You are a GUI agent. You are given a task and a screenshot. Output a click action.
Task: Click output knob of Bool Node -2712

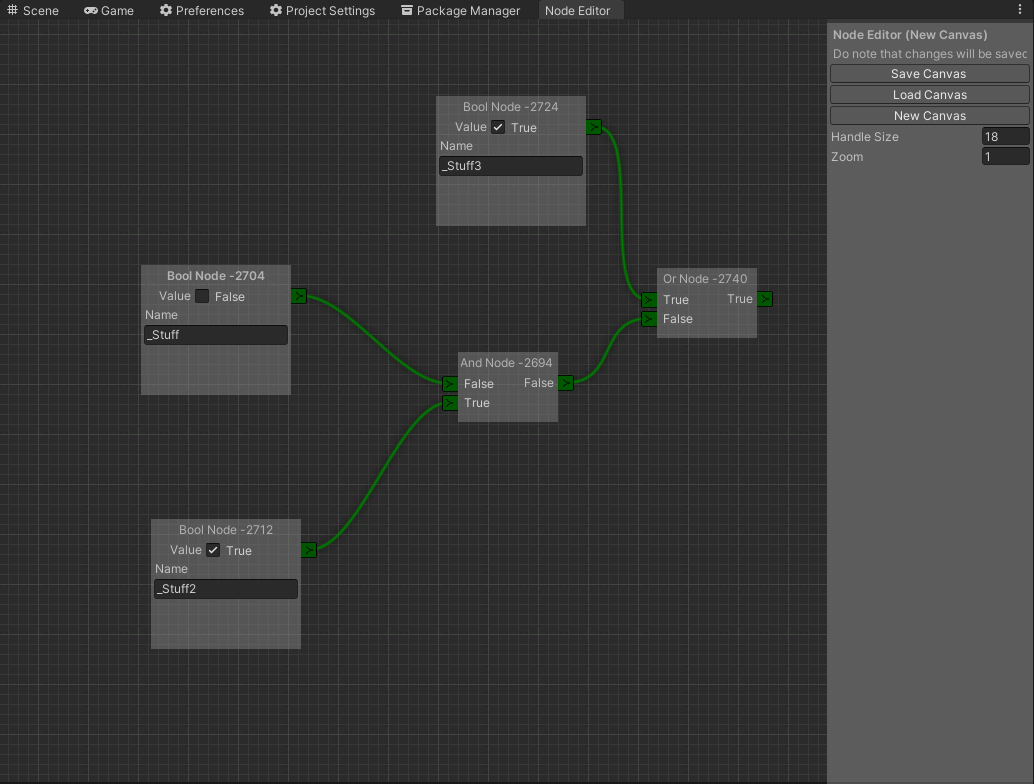[309, 550]
